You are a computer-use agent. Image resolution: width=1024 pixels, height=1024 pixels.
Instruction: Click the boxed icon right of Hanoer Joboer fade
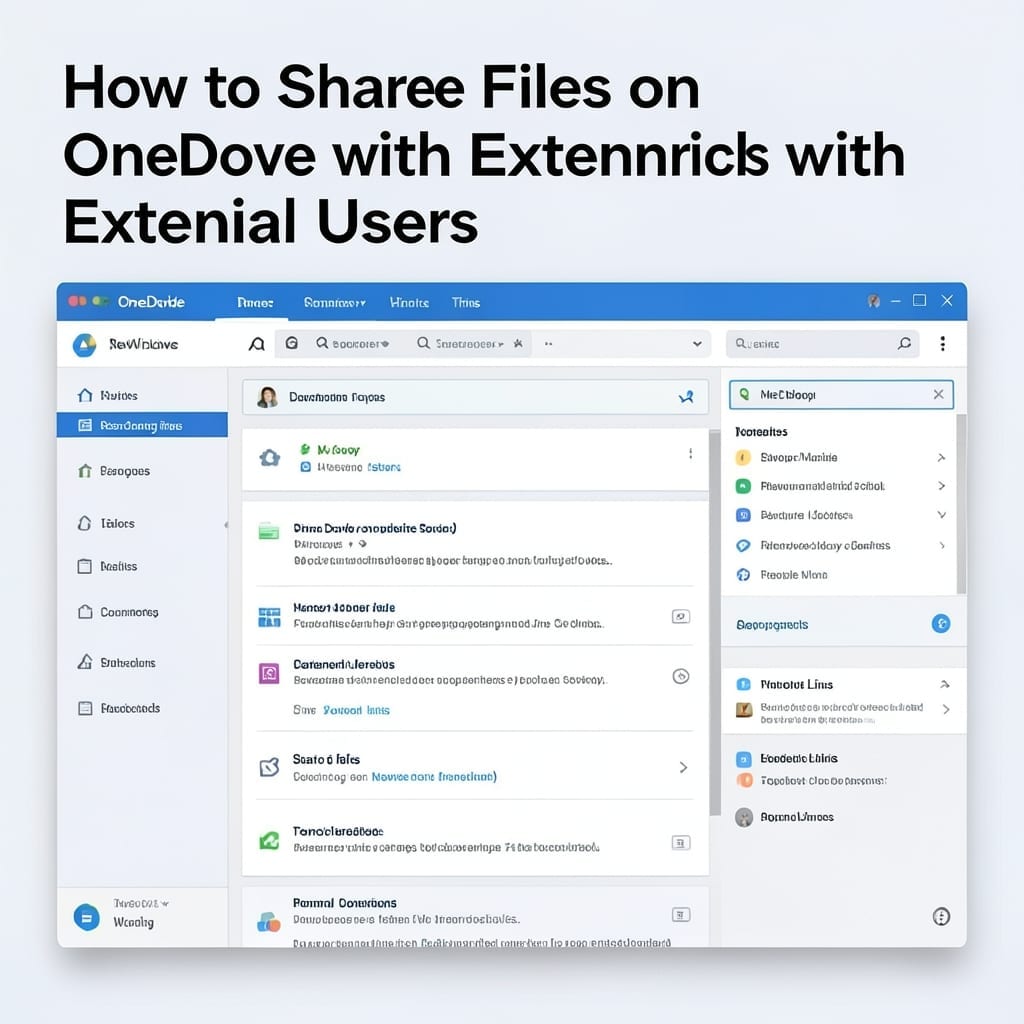681,616
